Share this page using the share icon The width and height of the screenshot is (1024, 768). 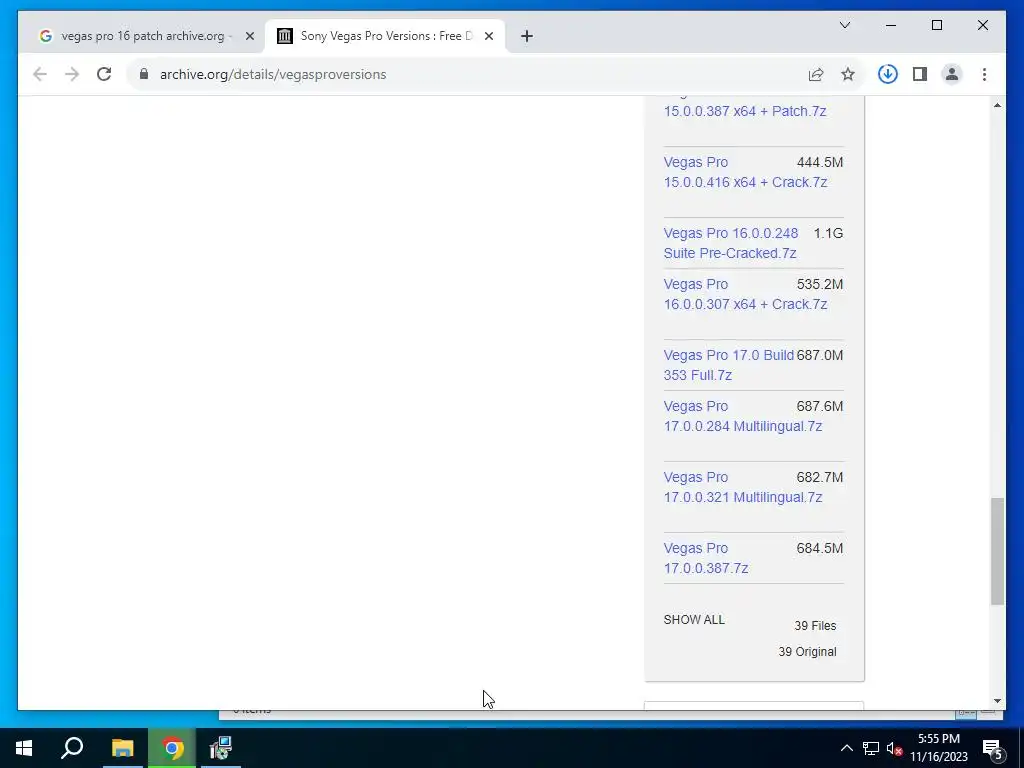point(816,74)
